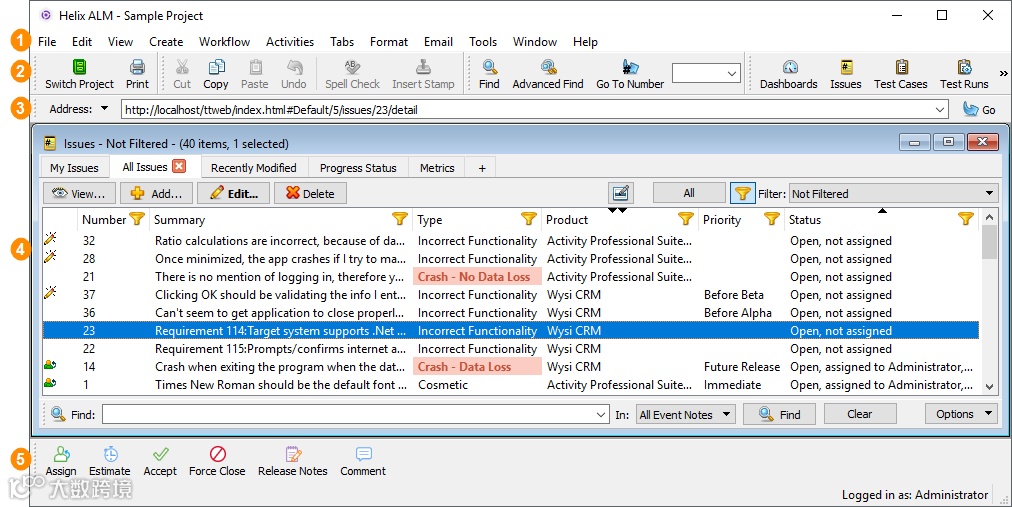
Task: Click the Find magnifier toolbar icon
Action: click(489, 66)
